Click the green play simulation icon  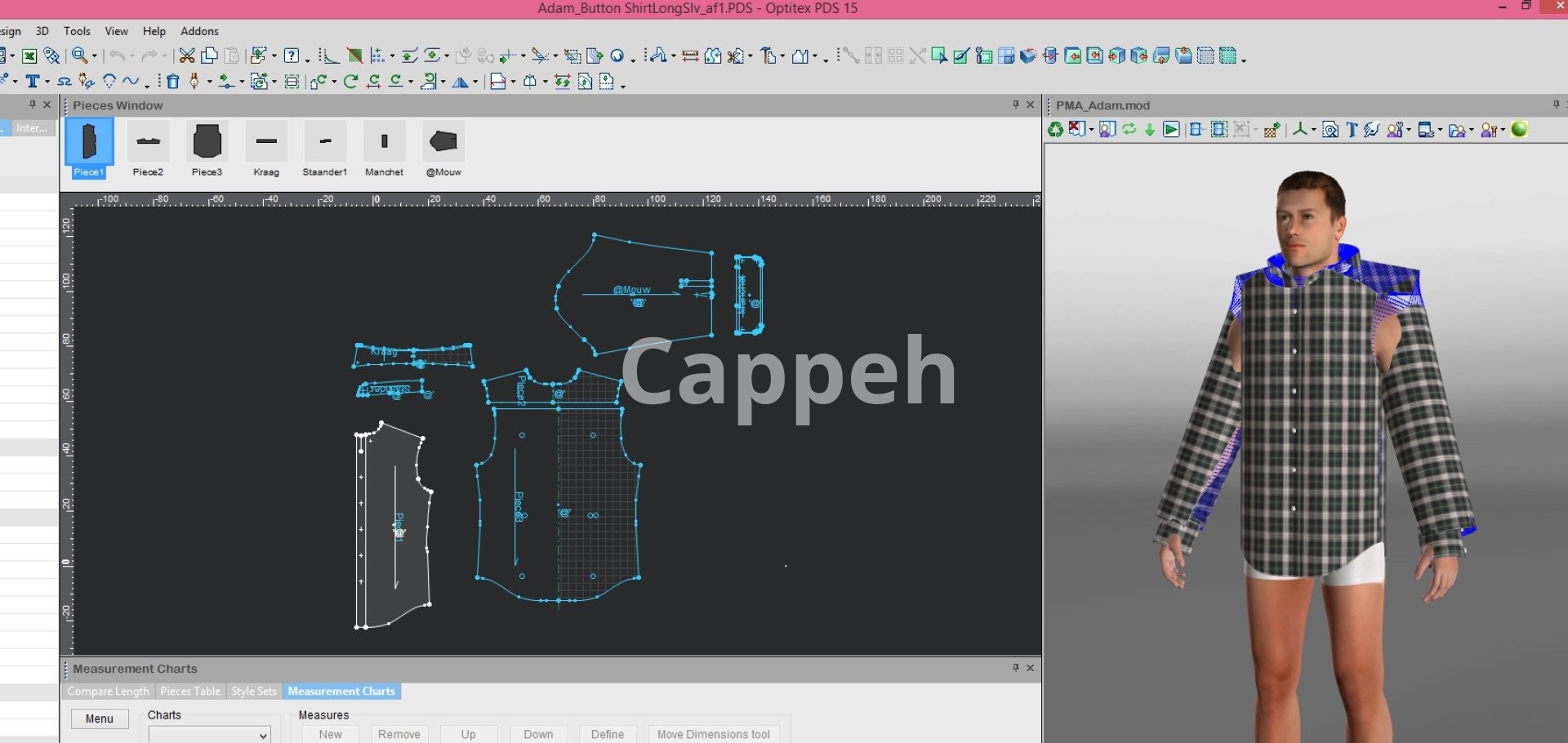[1171, 130]
